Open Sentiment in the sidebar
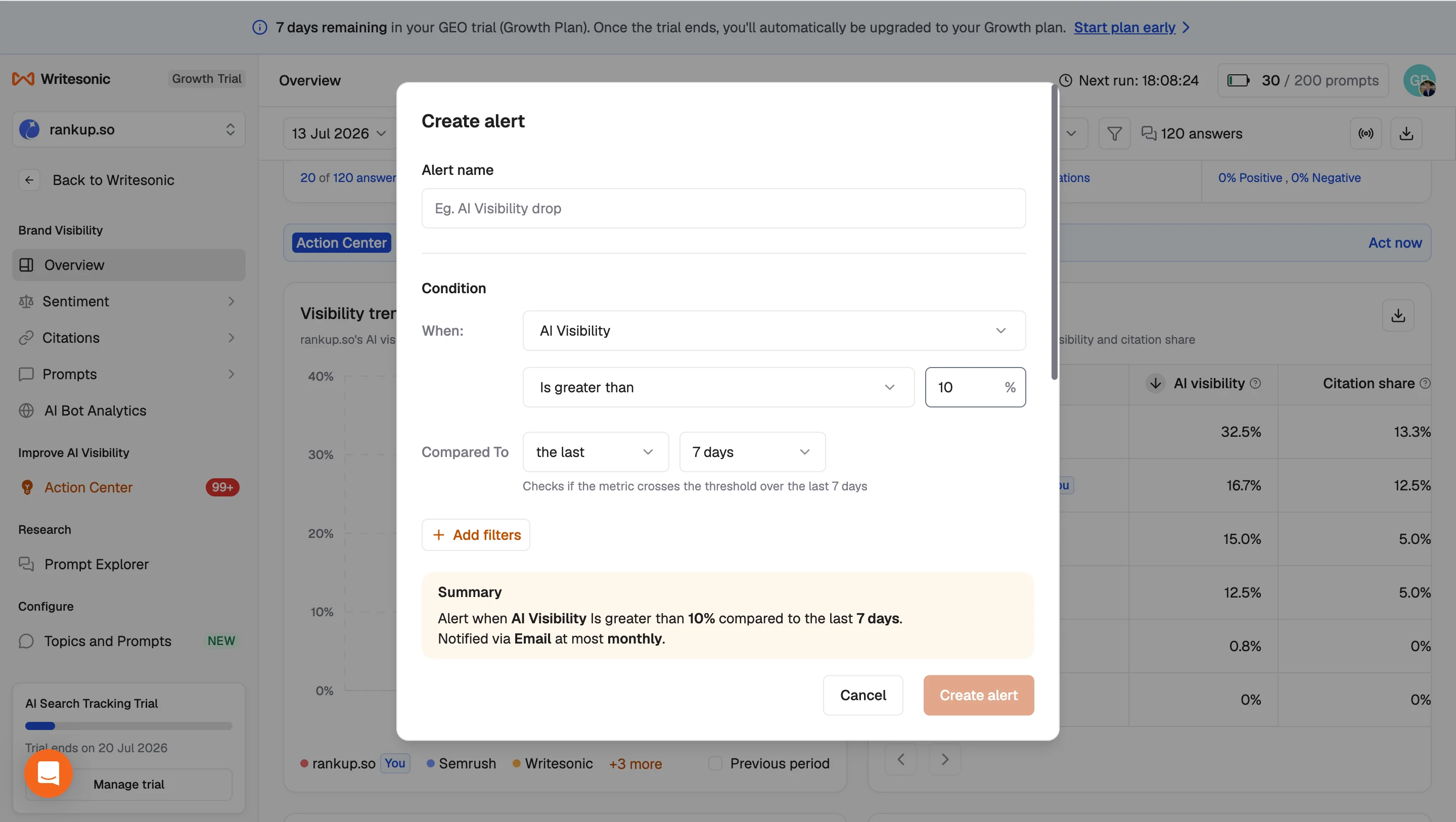The height and width of the screenshot is (822, 1456). pos(129,301)
